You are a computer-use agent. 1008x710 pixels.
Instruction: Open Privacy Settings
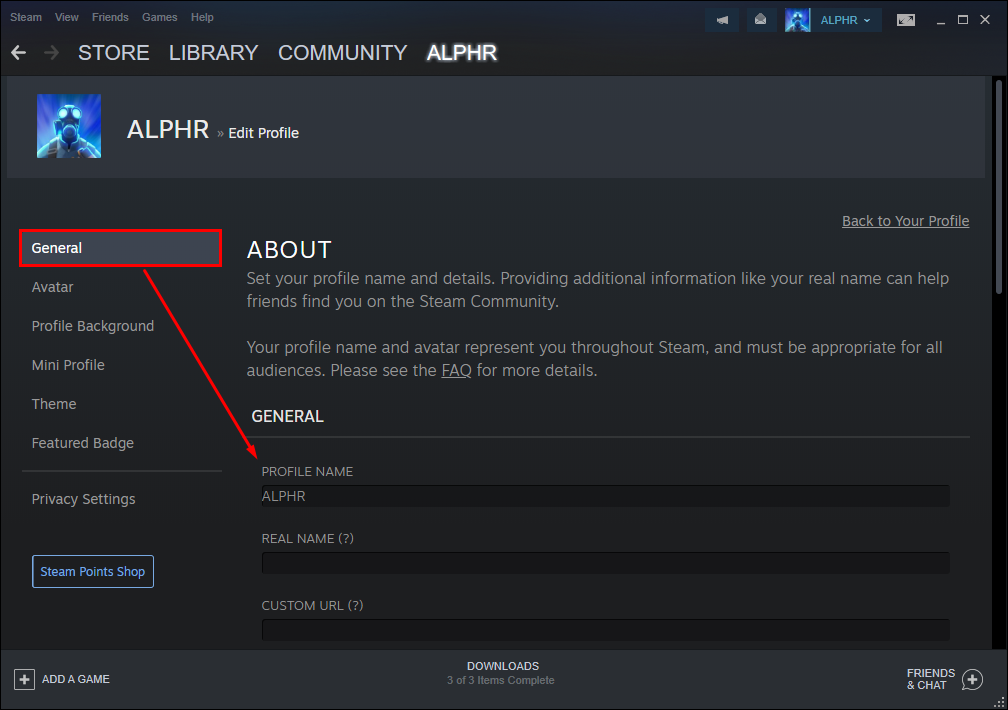click(84, 499)
